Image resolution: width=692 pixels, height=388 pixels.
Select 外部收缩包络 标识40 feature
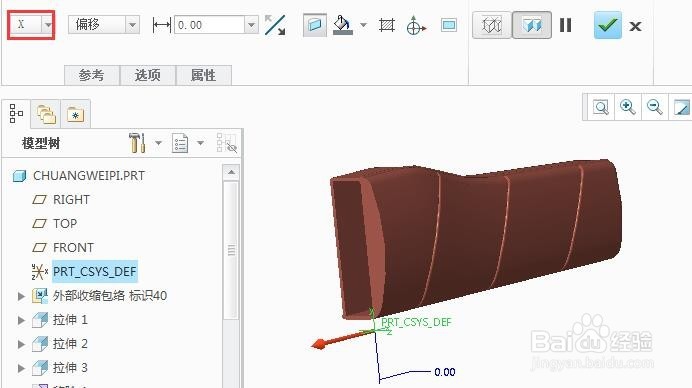(110, 295)
